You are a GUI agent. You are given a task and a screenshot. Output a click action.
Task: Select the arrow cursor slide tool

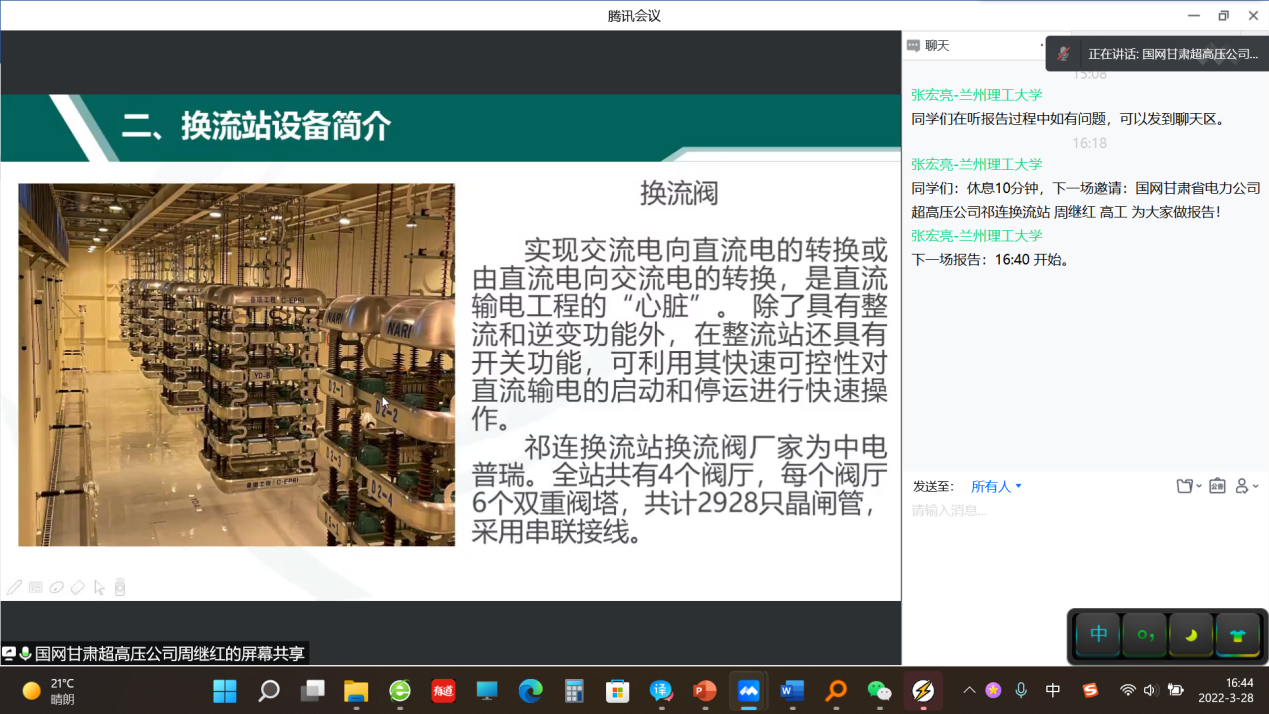point(99,588)
